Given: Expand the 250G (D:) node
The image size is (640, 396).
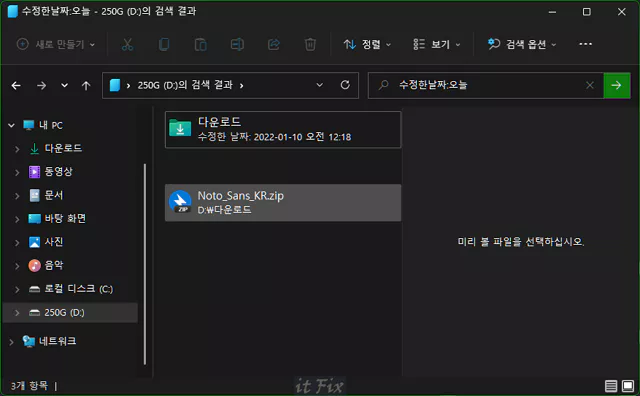Looking at the screenshot, I should pos(17,313).
